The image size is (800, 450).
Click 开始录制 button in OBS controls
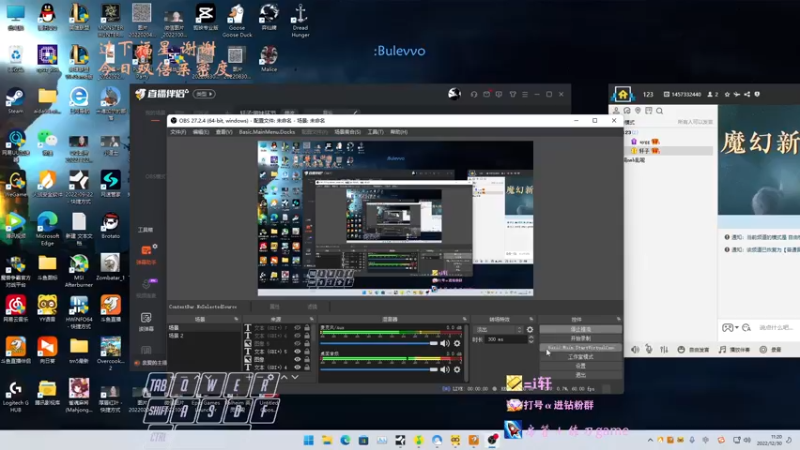(581, 338)
